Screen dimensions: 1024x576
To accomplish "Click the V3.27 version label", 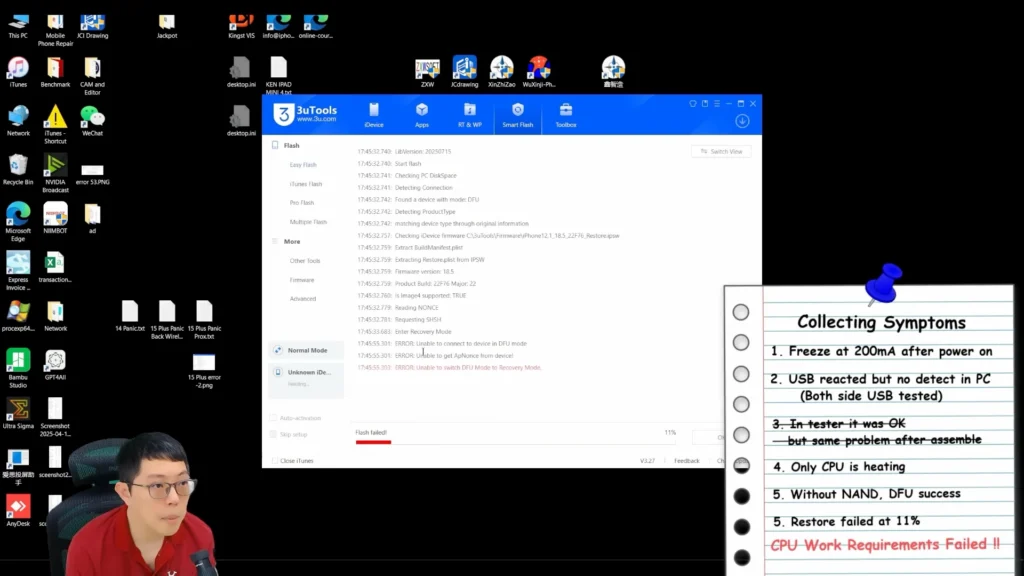I will 647,461.
